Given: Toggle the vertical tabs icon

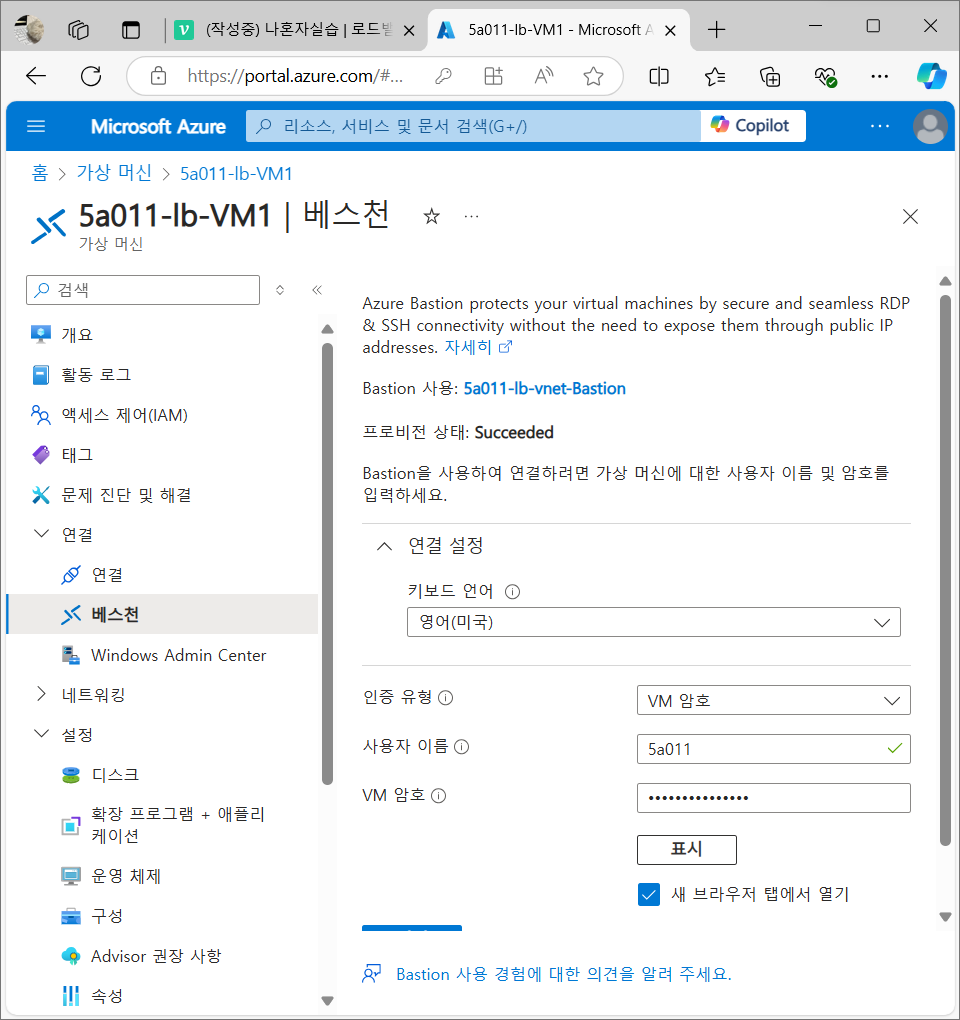Looking at the screenshot, I should [x=131, y=30].
